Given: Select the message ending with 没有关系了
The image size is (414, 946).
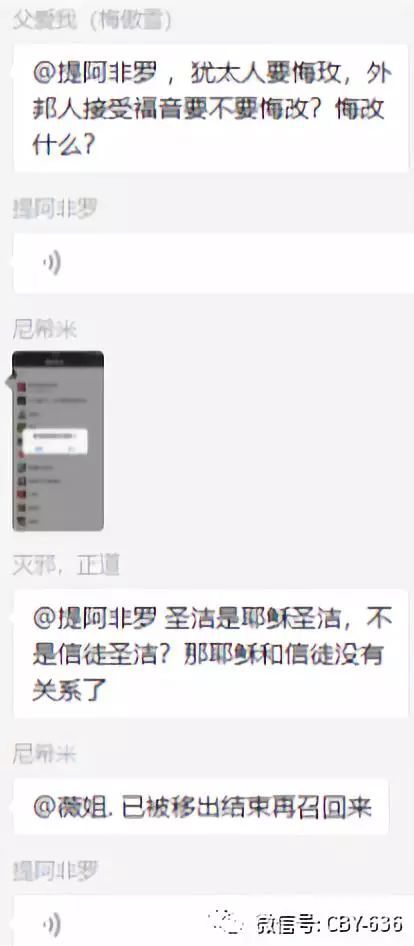Looking at the screenshot, I should 211,654.
